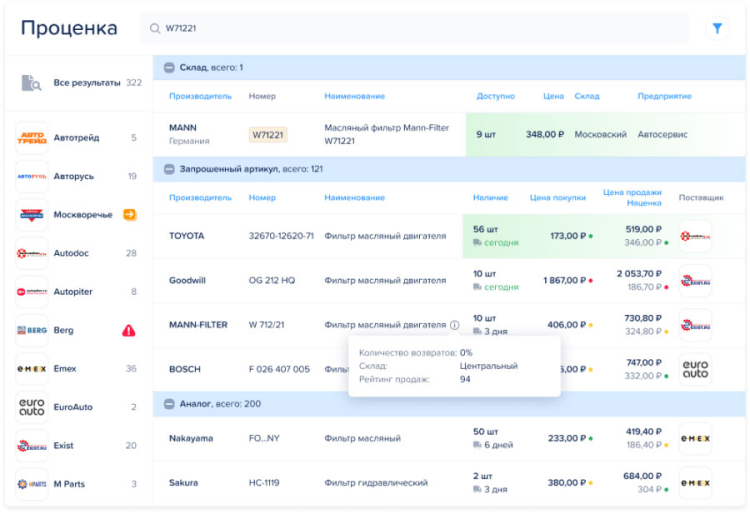Click the search magnifier icon

[x=155, y=29]
